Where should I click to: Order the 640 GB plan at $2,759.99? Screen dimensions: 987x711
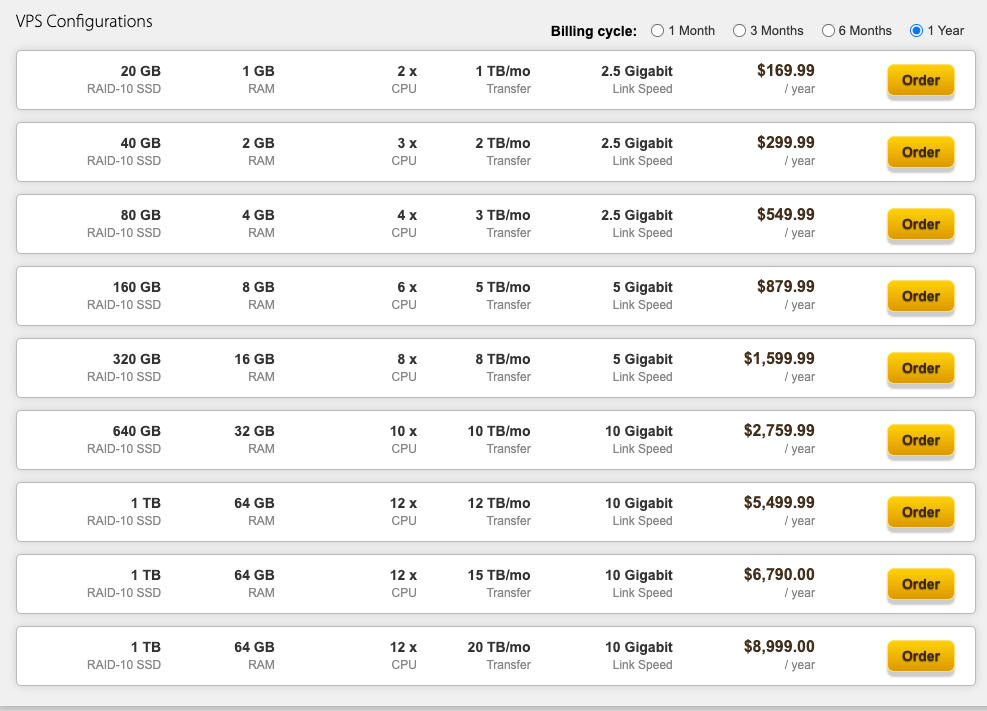pos(920,440)
